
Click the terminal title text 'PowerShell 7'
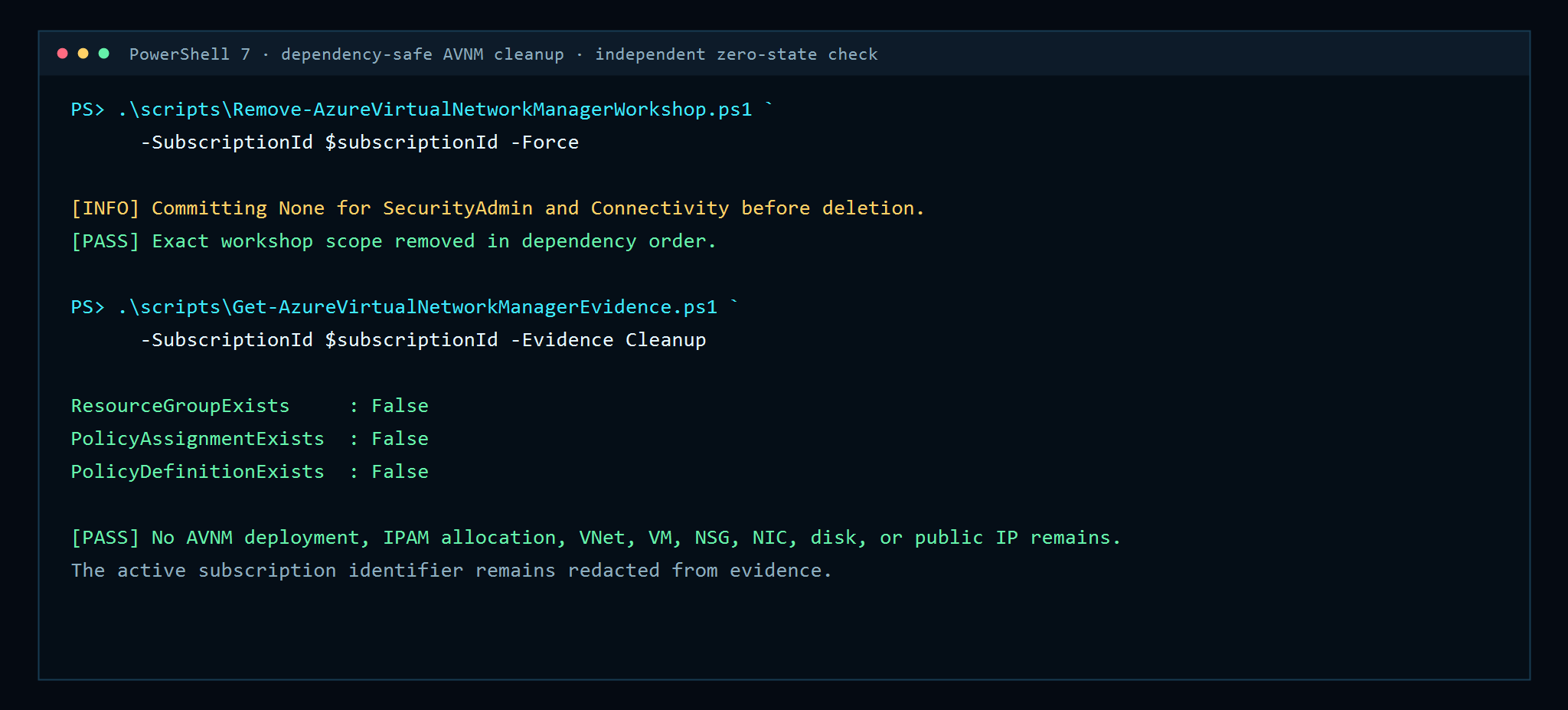190,54
